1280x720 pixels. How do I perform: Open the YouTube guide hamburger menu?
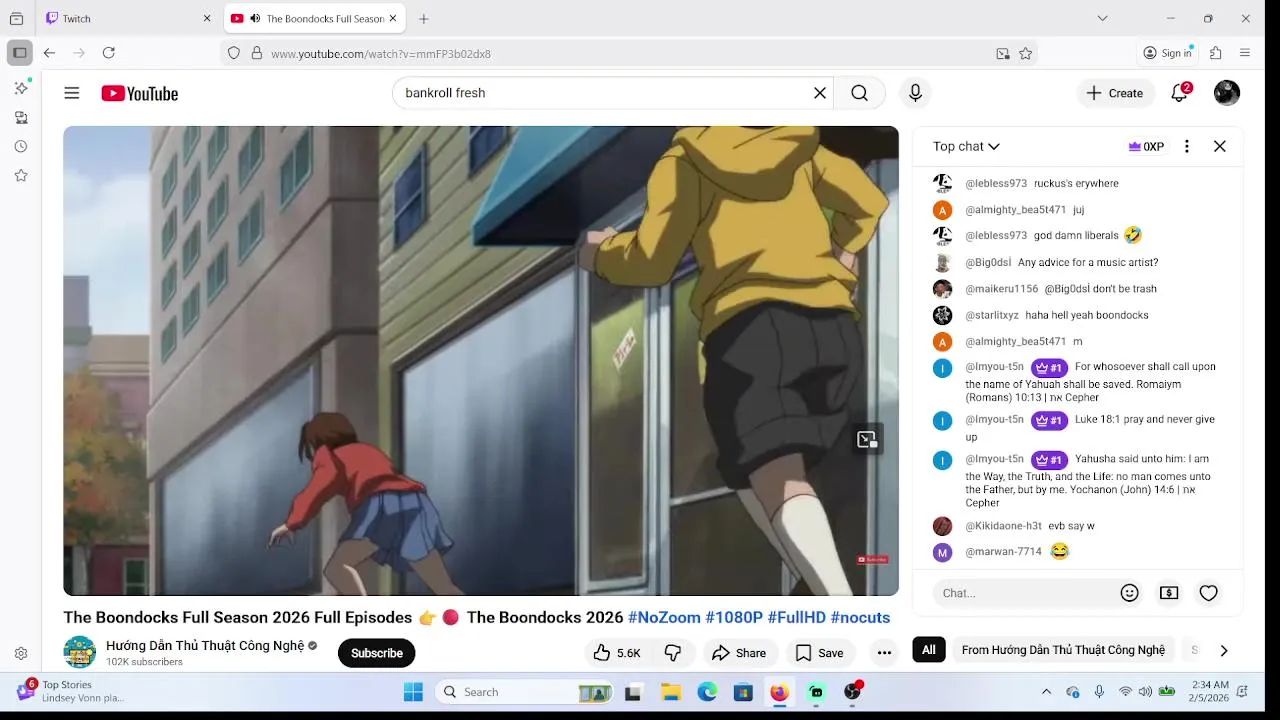pos(72,93)
